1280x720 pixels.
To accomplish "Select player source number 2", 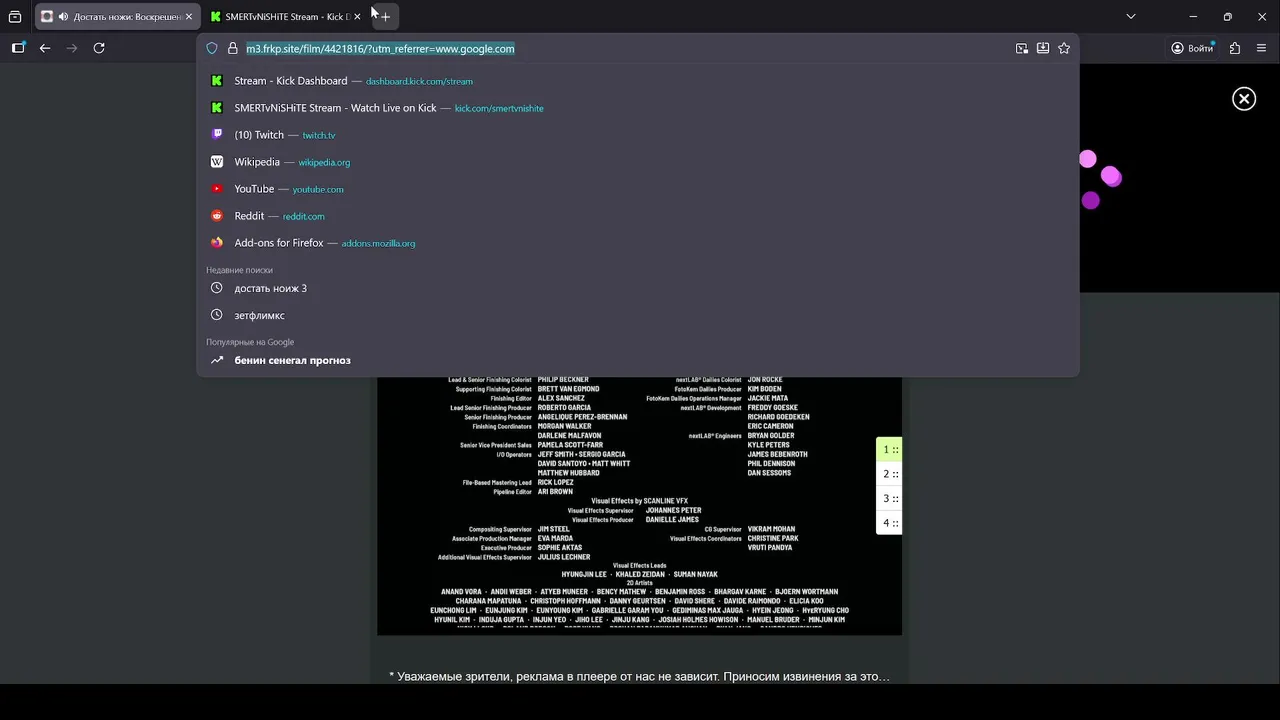I will coord(889,474).
